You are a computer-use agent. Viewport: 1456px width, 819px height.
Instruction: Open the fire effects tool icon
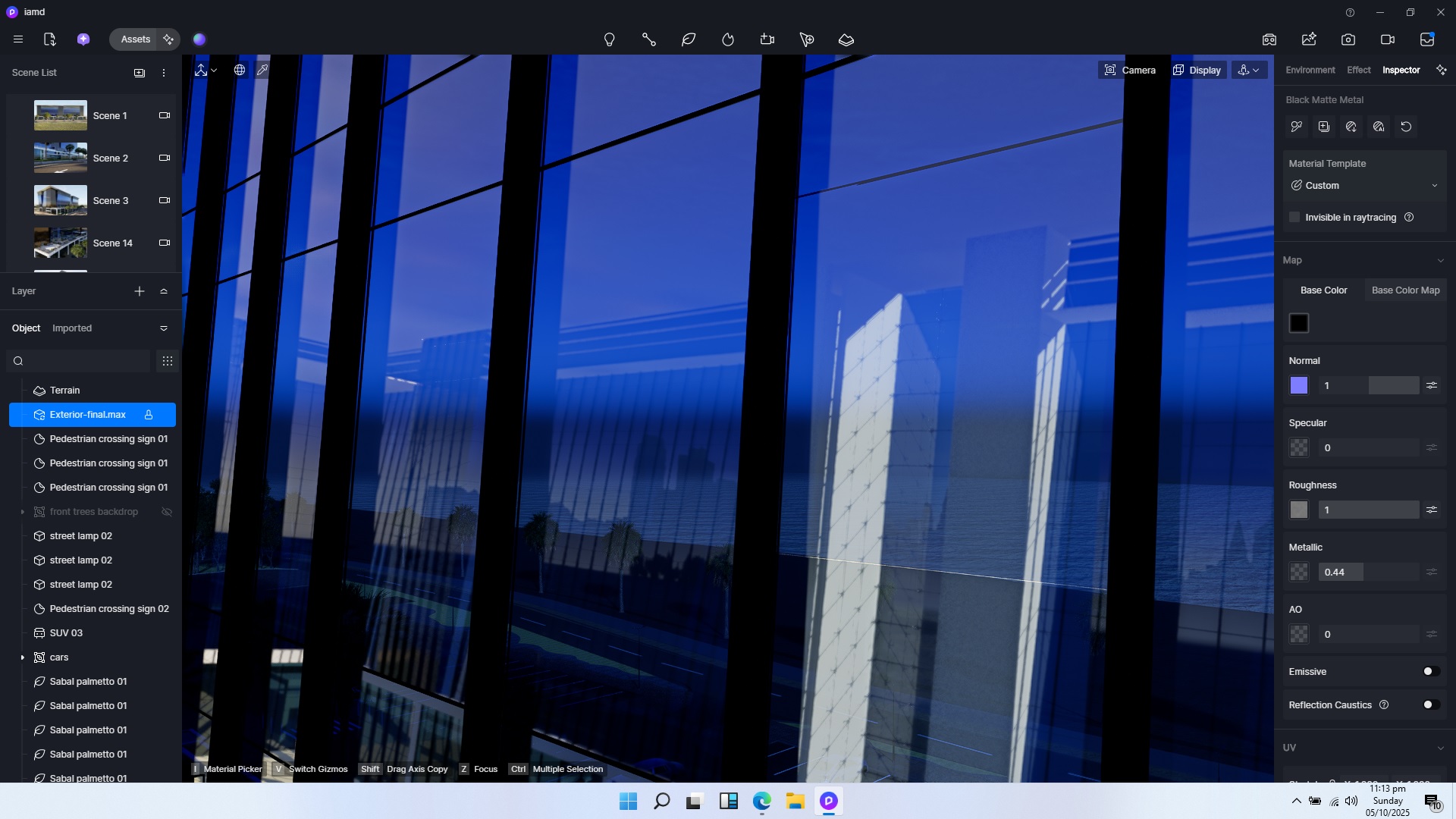pyautogui.click(x=728, y=39)
